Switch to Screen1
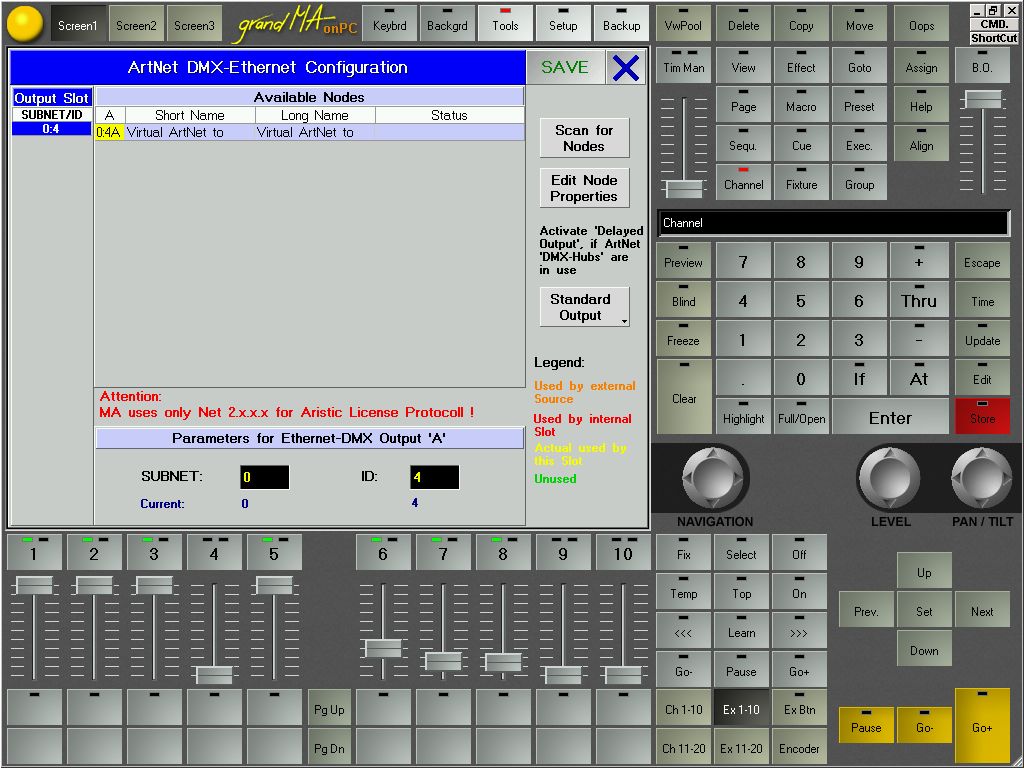This screenshot has width=1024, height=768. coord(78,25)
